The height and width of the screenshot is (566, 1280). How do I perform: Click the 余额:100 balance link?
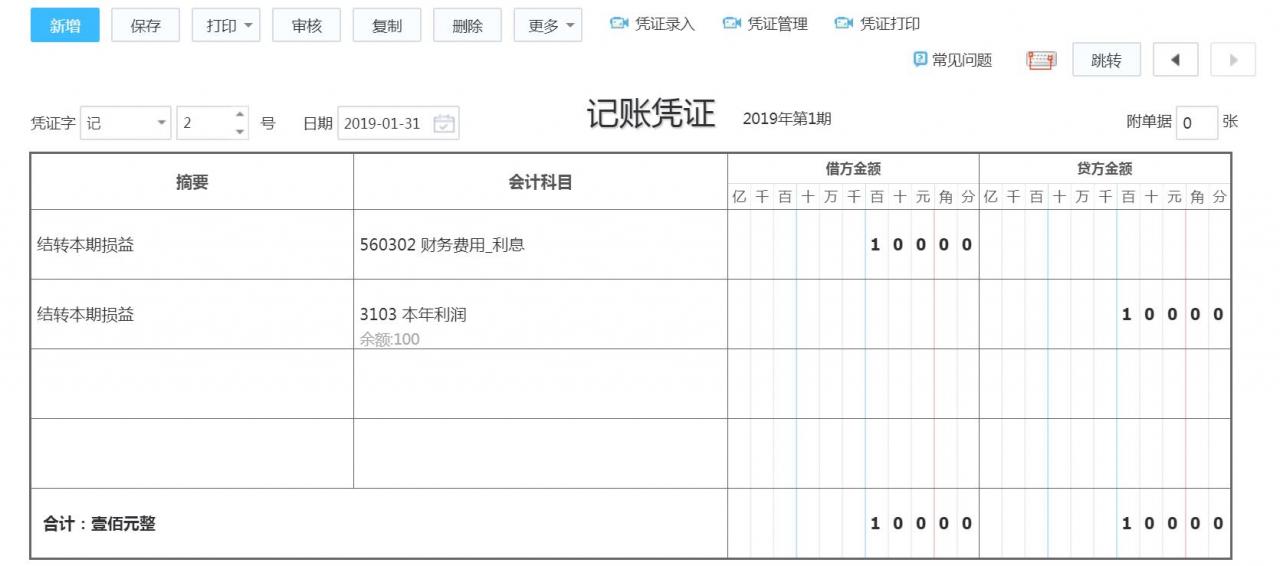pos(390,339)
